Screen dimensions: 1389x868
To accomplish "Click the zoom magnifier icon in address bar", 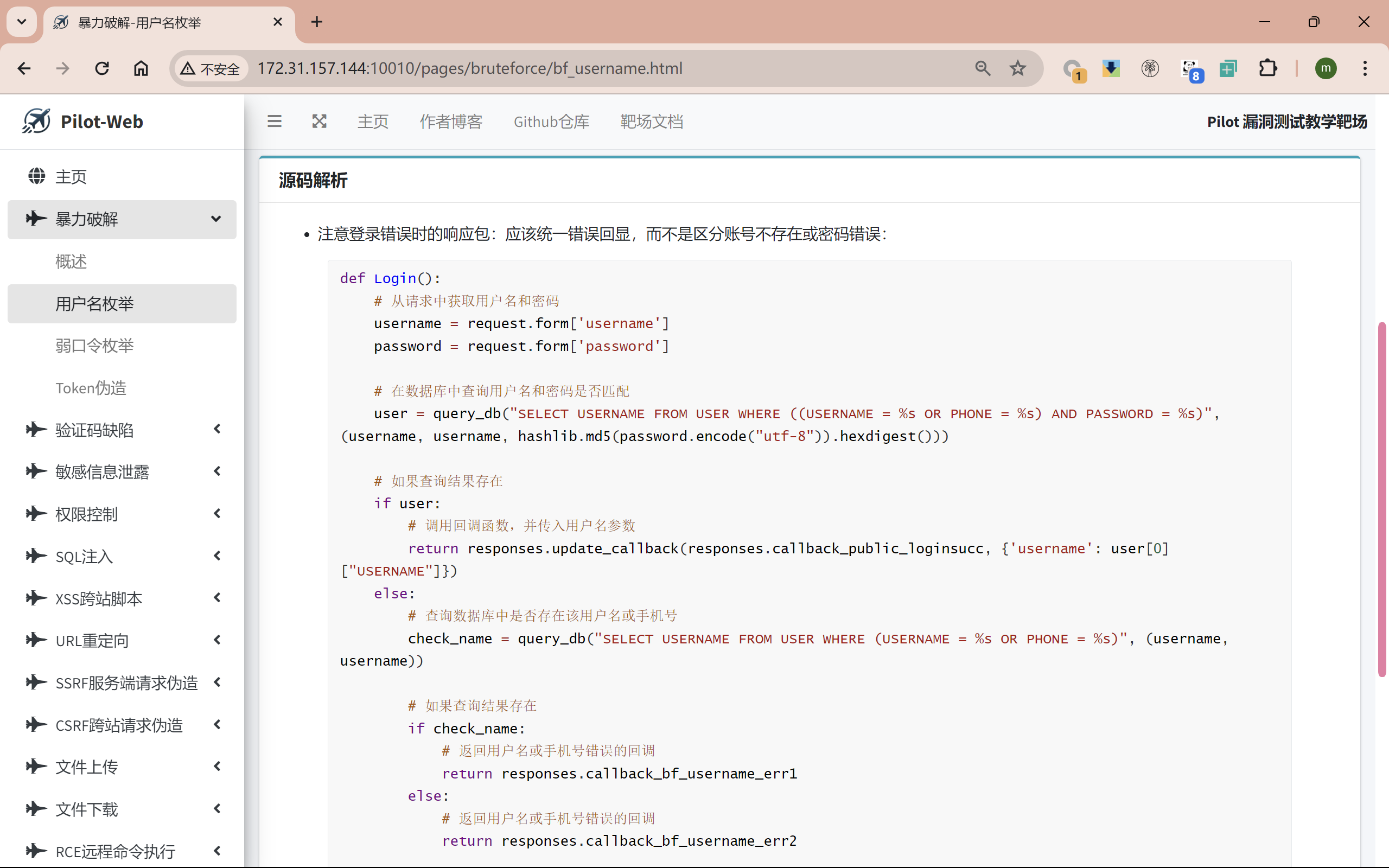I will [983, 68].
